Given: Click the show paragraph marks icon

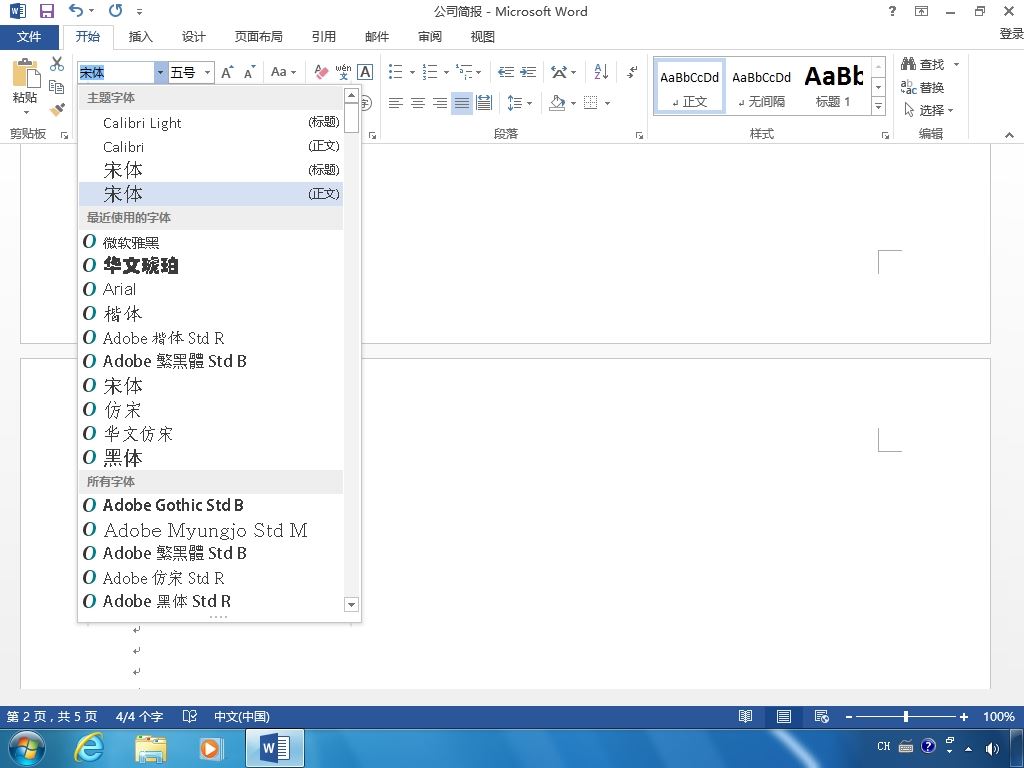Looking at the screenshot, I should tap(632, 72).
